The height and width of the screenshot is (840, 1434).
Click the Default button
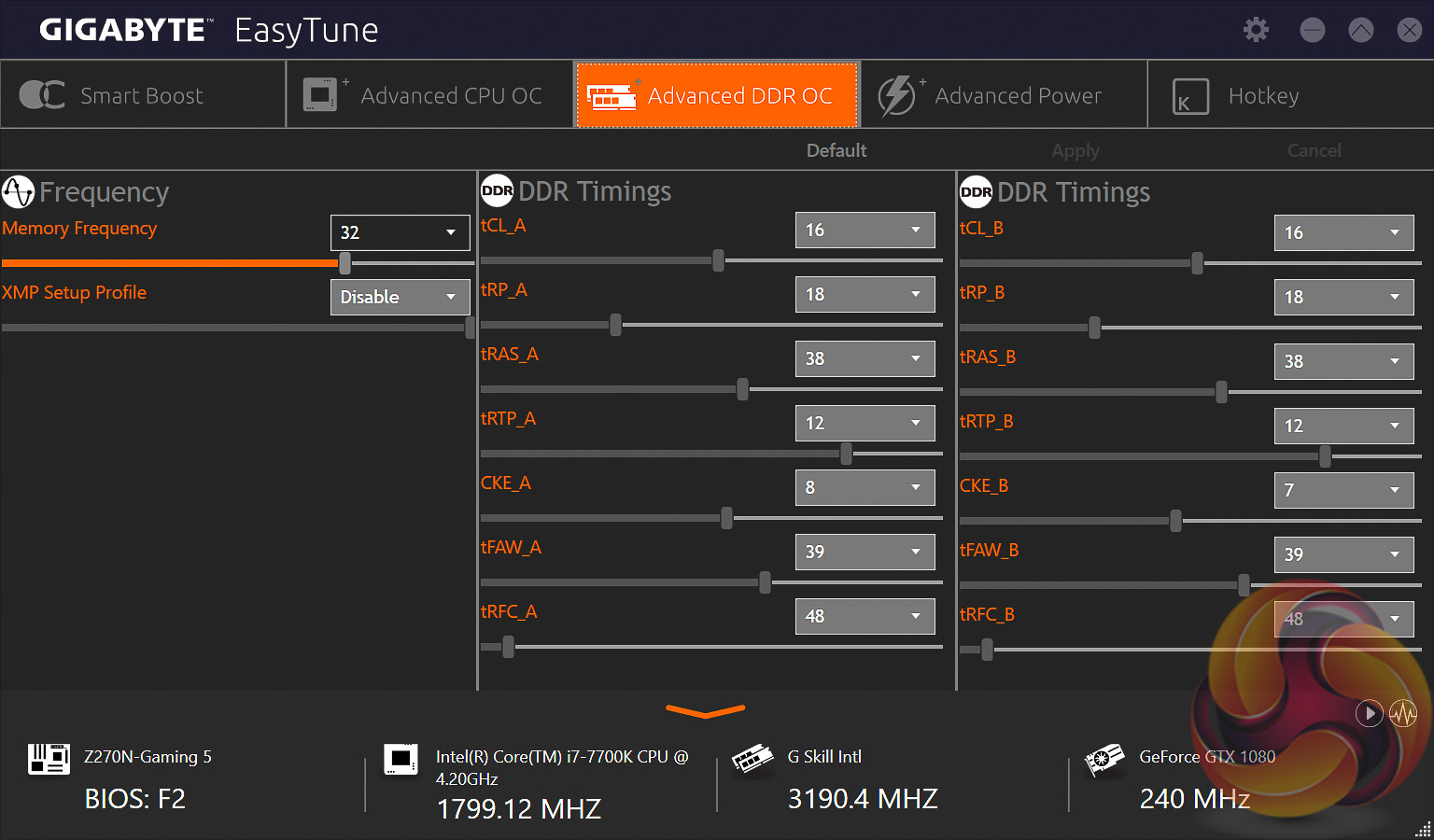836,150
